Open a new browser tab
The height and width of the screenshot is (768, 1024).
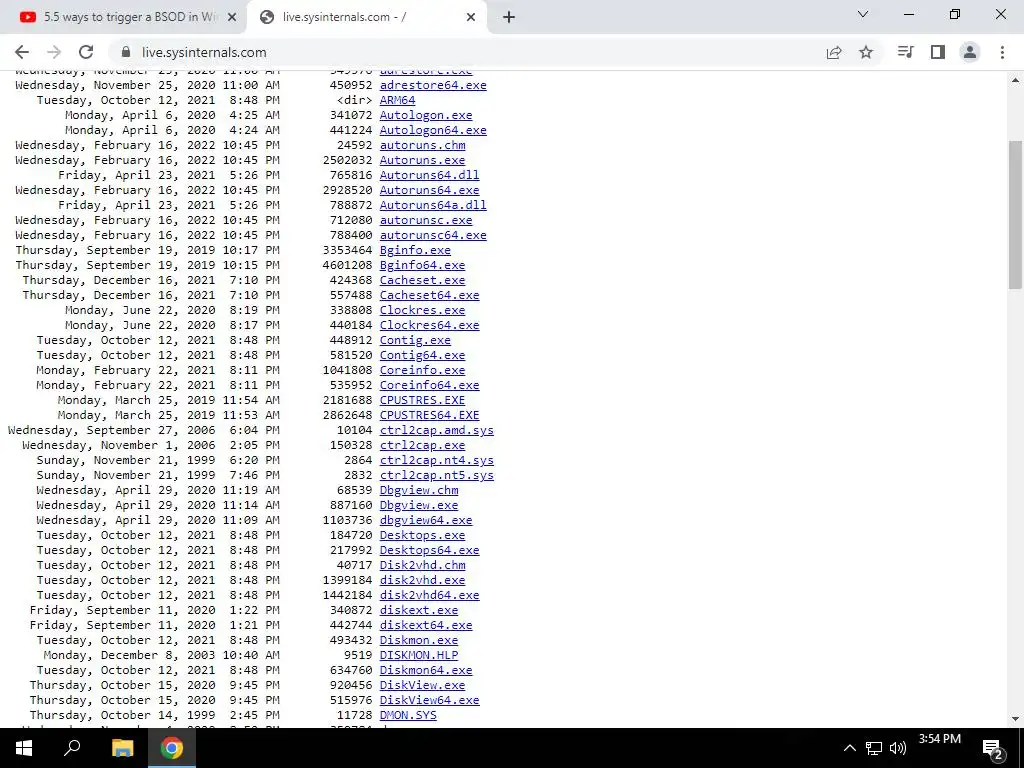(509, 18)
